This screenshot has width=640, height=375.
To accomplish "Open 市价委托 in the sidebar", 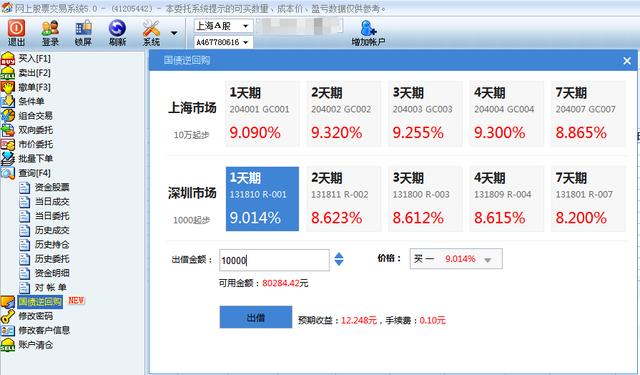I will click(x=36, y=144).
